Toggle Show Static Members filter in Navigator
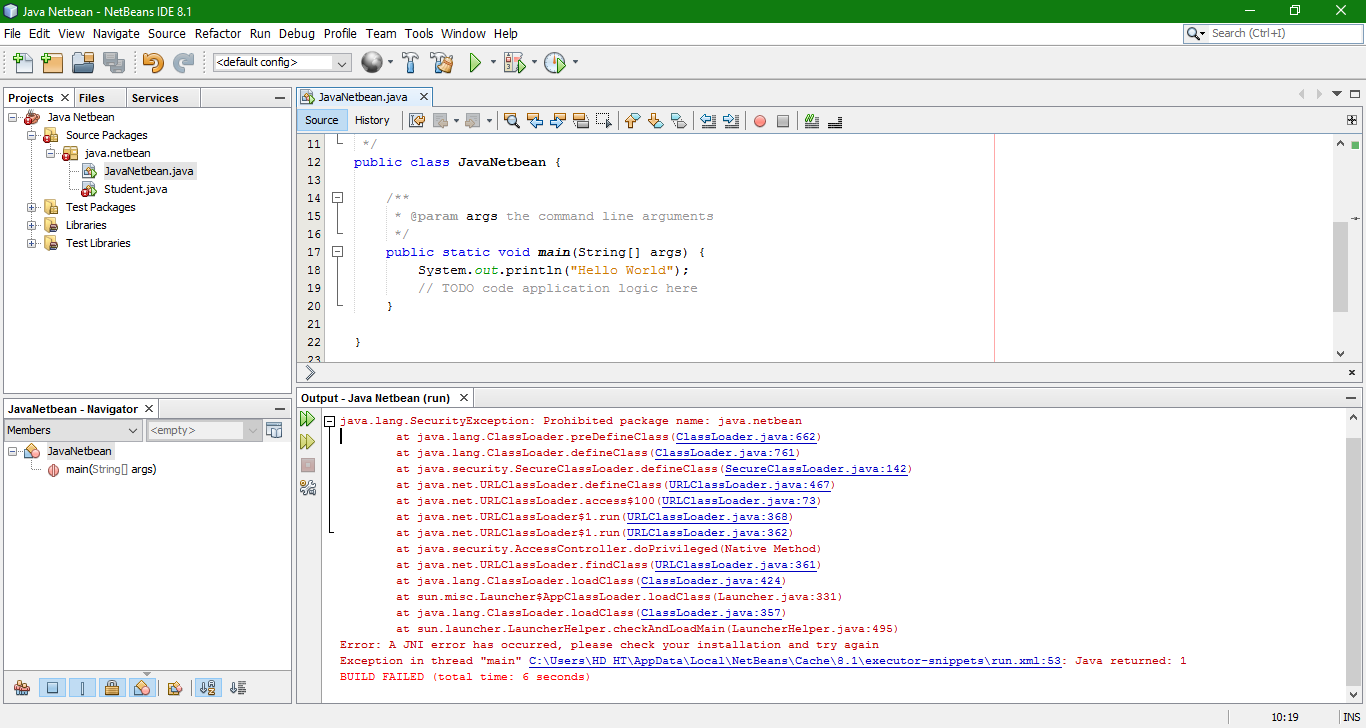The height and width of the screenshot is (728, 1366). (83, 688)
